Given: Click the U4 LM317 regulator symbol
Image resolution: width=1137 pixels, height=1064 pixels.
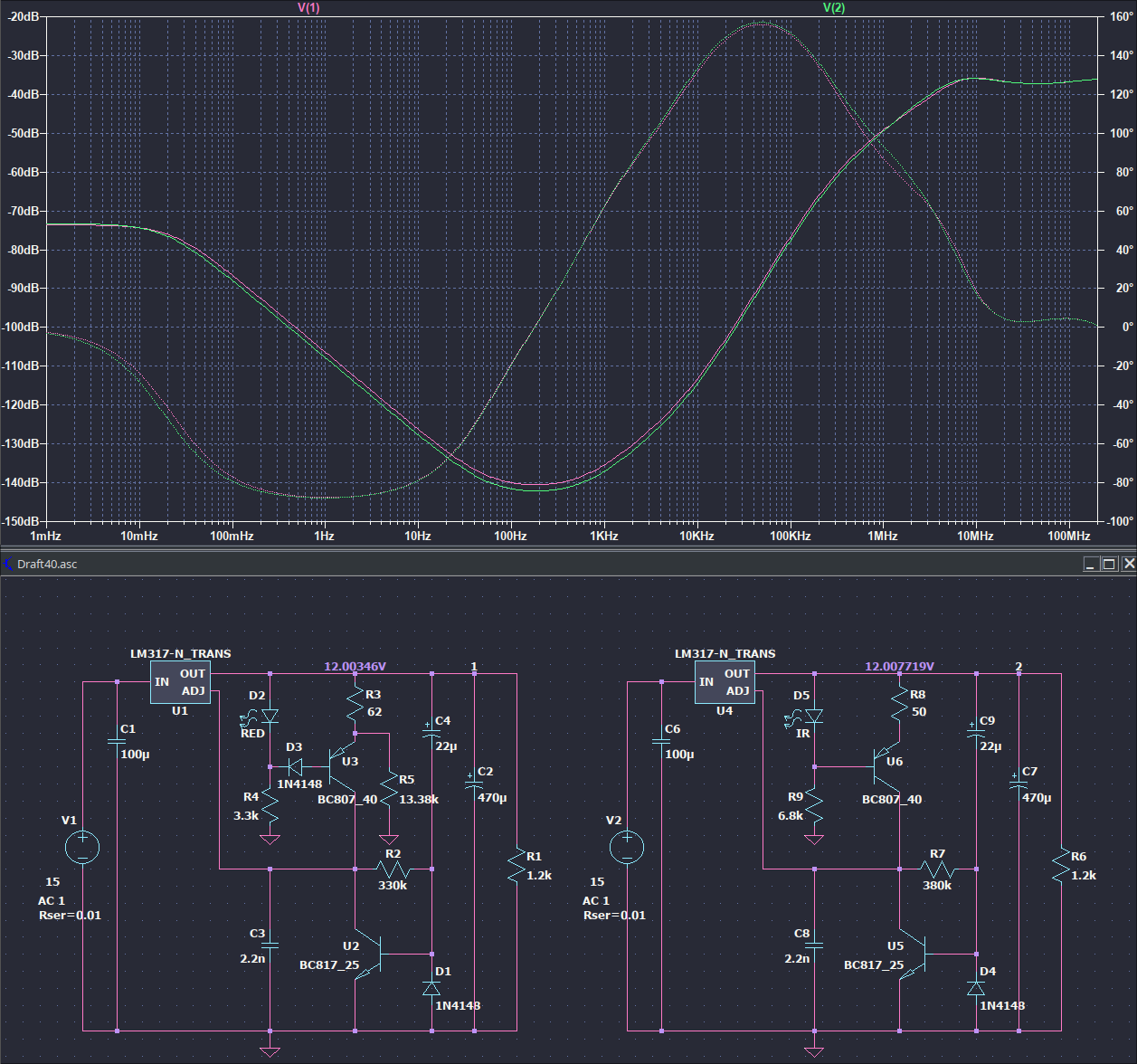Looking at the screenshot, I should tap(725, 682).
